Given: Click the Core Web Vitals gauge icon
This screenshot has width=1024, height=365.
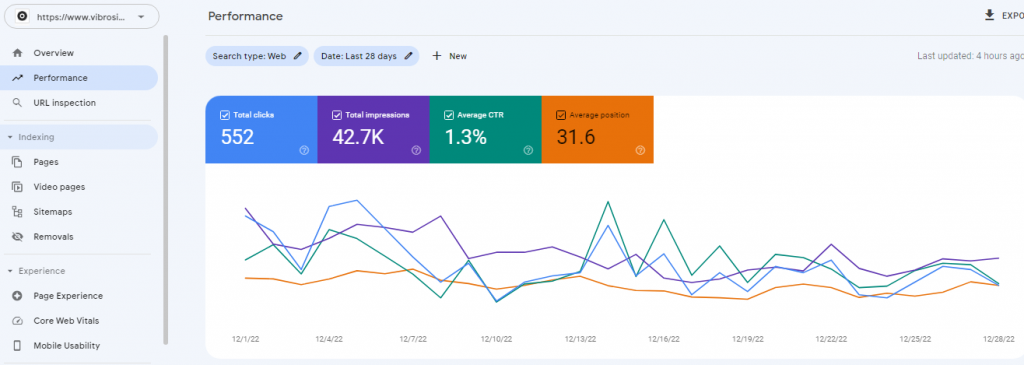Looking at the screenshot, I should point(18,321).
